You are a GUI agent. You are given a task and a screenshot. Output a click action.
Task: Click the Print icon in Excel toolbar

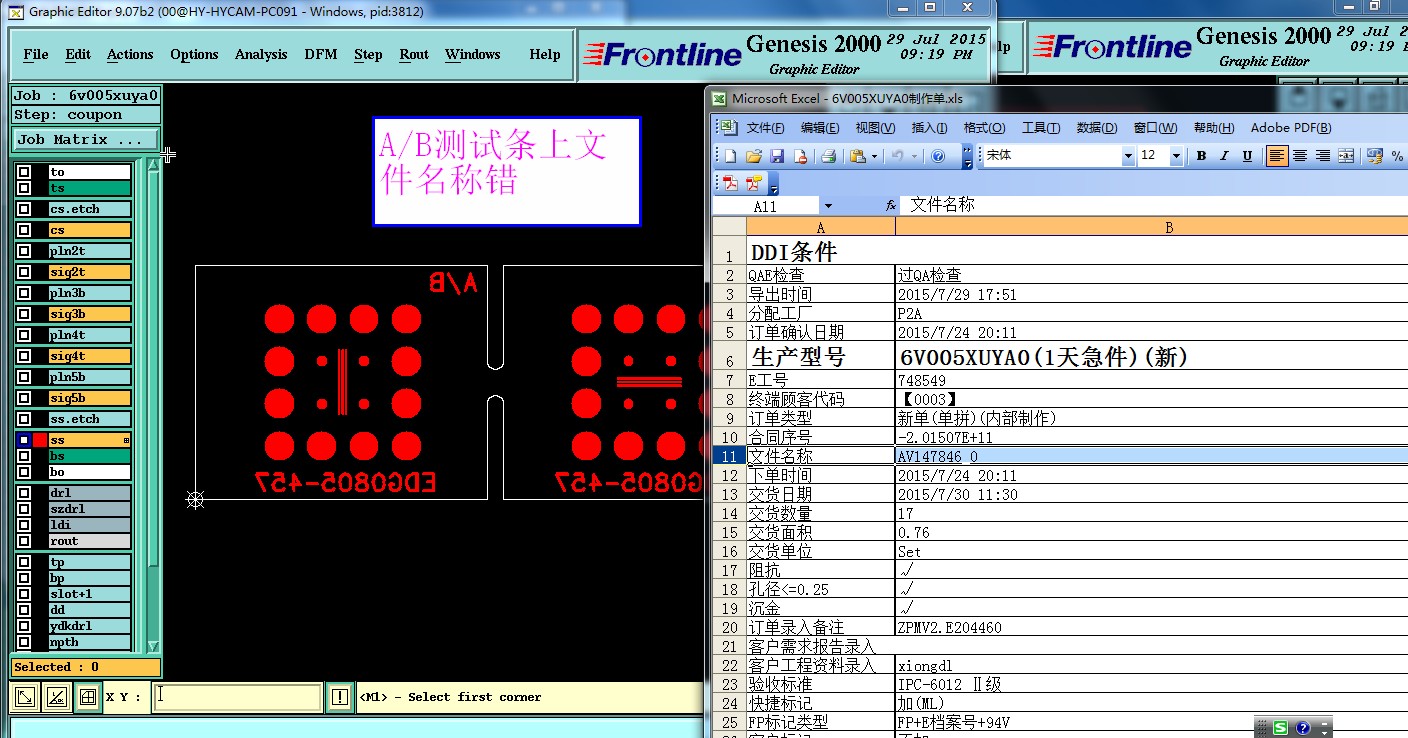click(x=828, y=156)
